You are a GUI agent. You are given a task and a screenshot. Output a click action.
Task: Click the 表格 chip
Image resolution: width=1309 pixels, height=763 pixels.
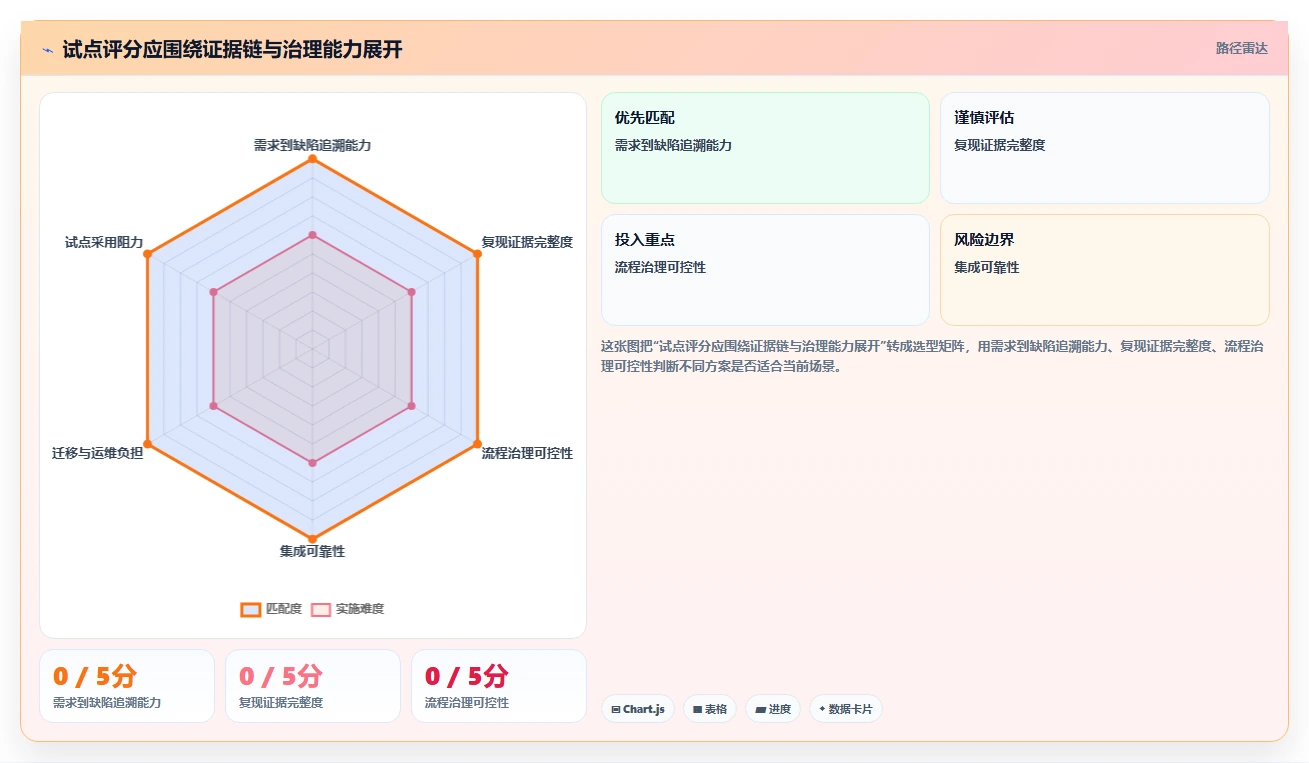[x=710, y=709]
